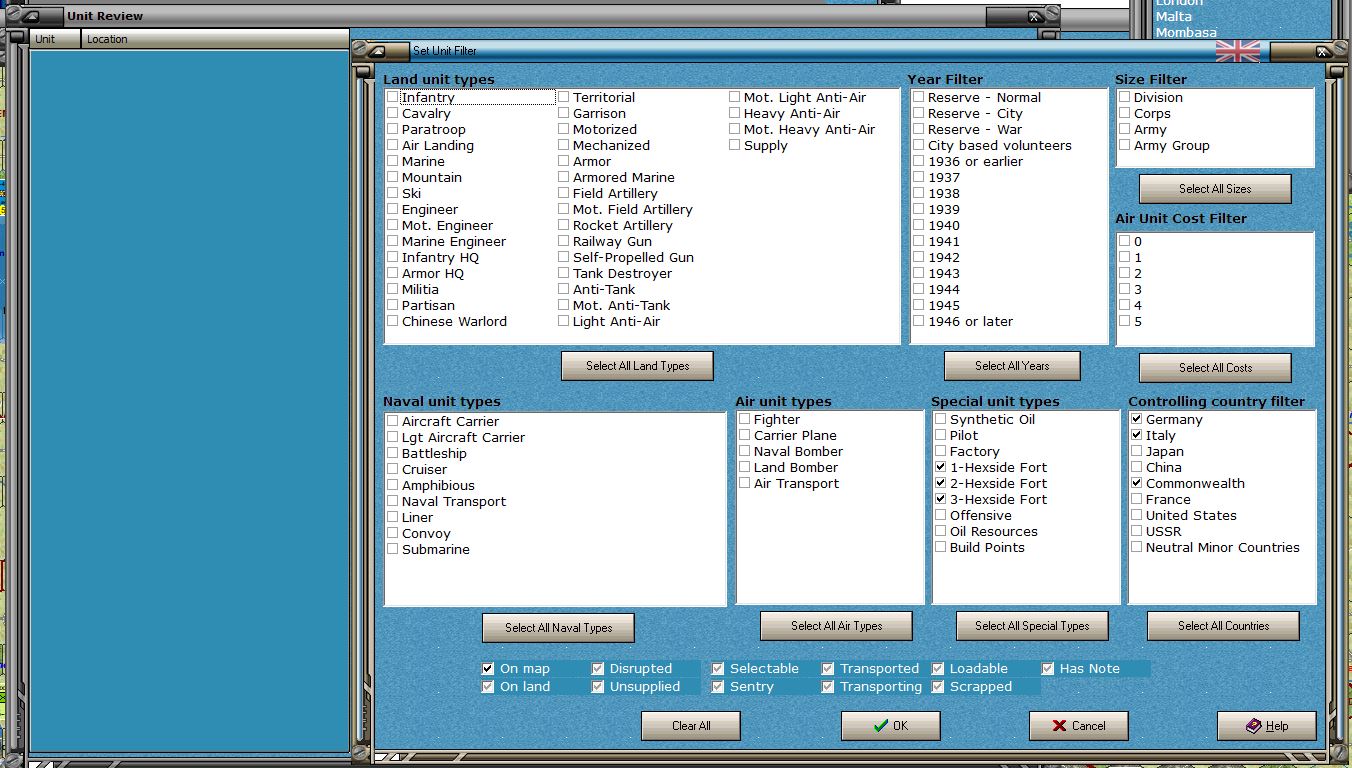Image resolution: width=1352 pixels, height=768 pixels.
Task: Check the USSR country checkbox
Action: [x=1137, y=531]
